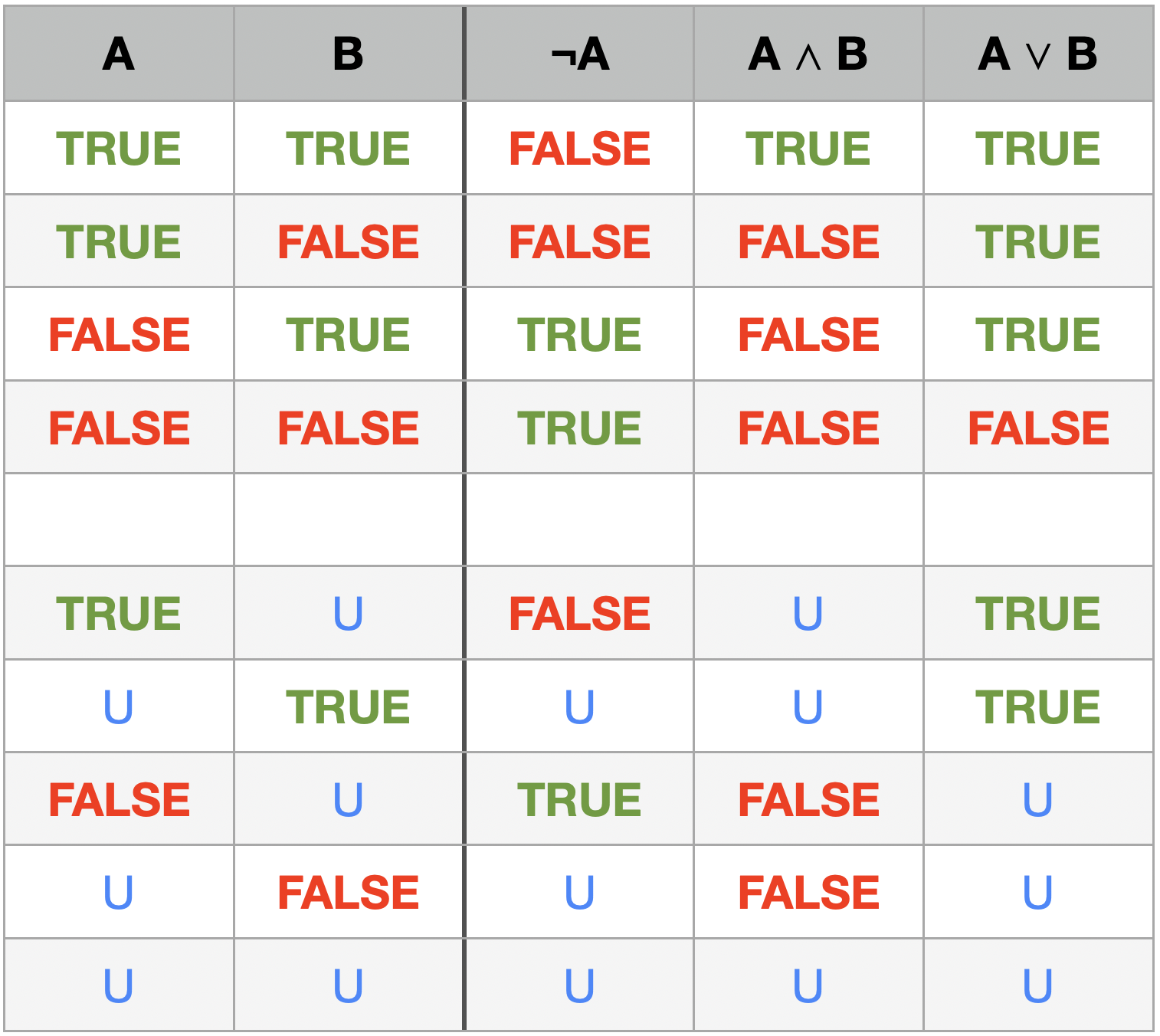Image resolution: width=1160 pixels, height=1036 pixels.
Task: Click the ¬A cell where A=U, B=TRUE
Action: [580, 707]
